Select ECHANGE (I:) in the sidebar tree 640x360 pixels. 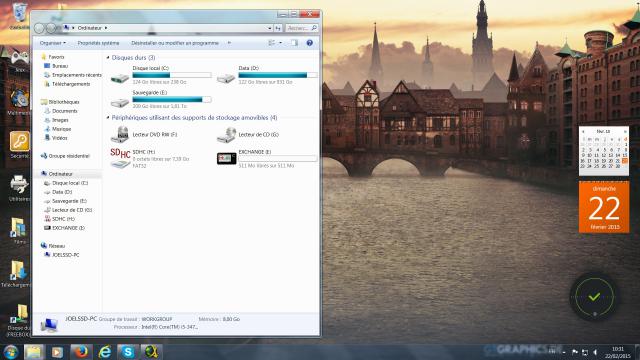coord(68,228)
